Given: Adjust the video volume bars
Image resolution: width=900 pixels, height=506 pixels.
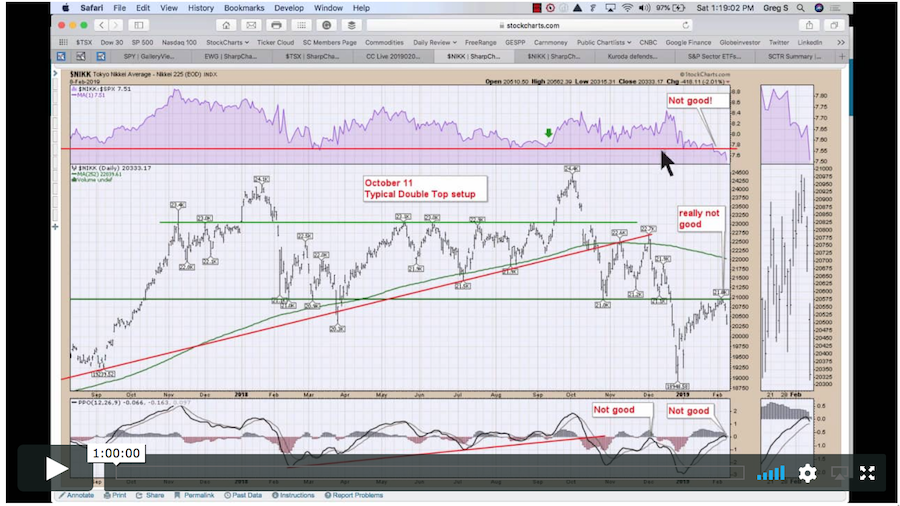Looking at the screenshot, I should click(771, 473).
